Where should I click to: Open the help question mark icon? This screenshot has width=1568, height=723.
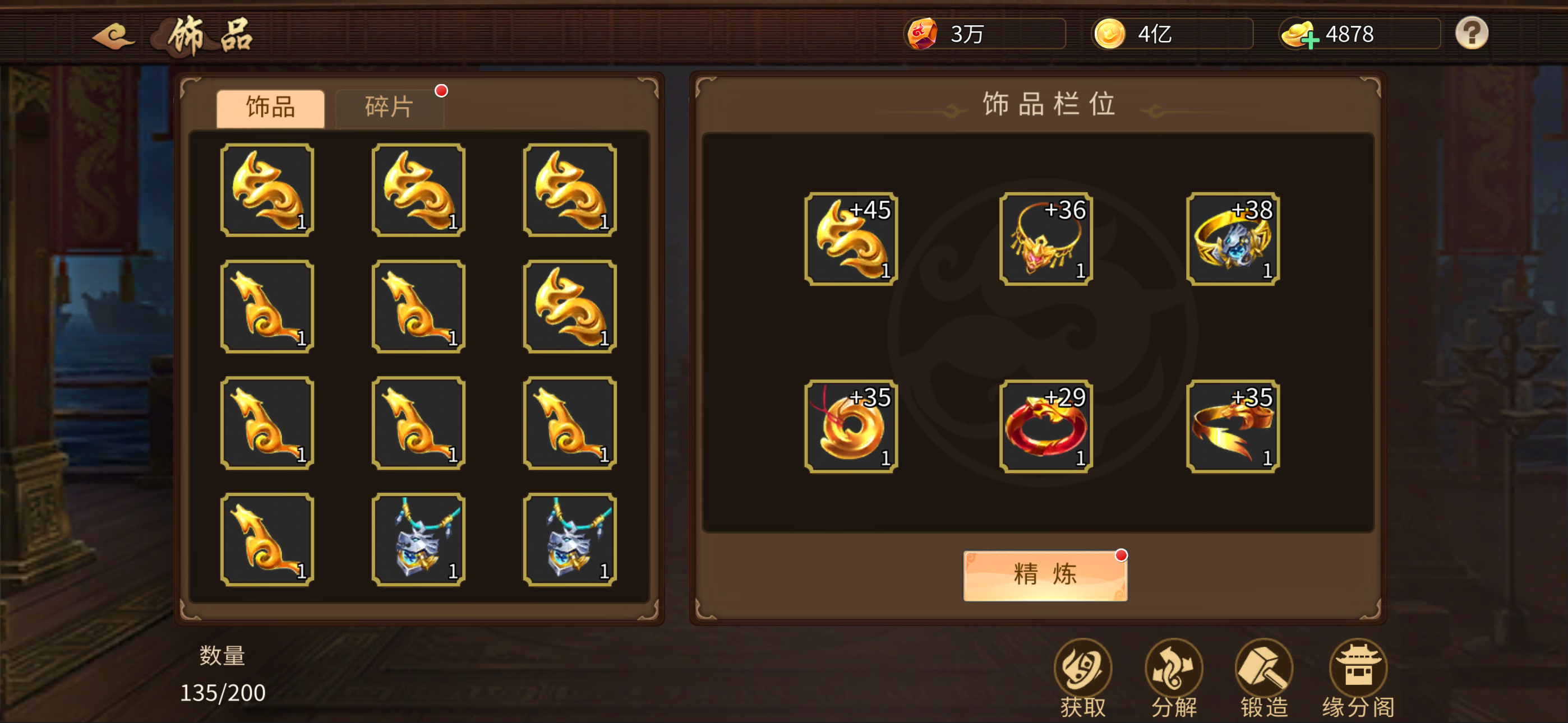coord(1471,34)
